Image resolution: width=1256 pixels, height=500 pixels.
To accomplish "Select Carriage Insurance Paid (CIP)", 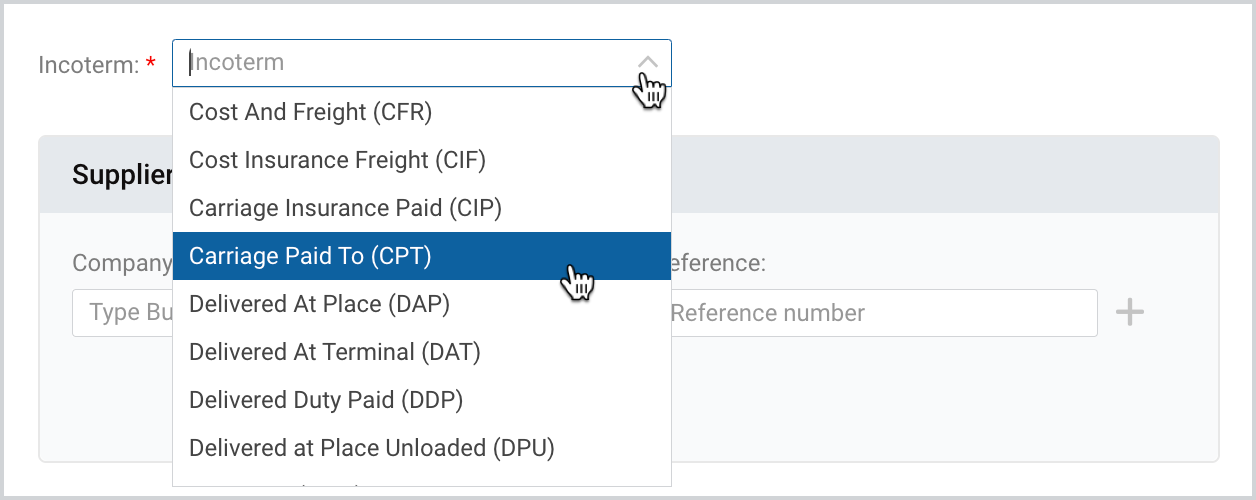I will (x=421, y=208).
